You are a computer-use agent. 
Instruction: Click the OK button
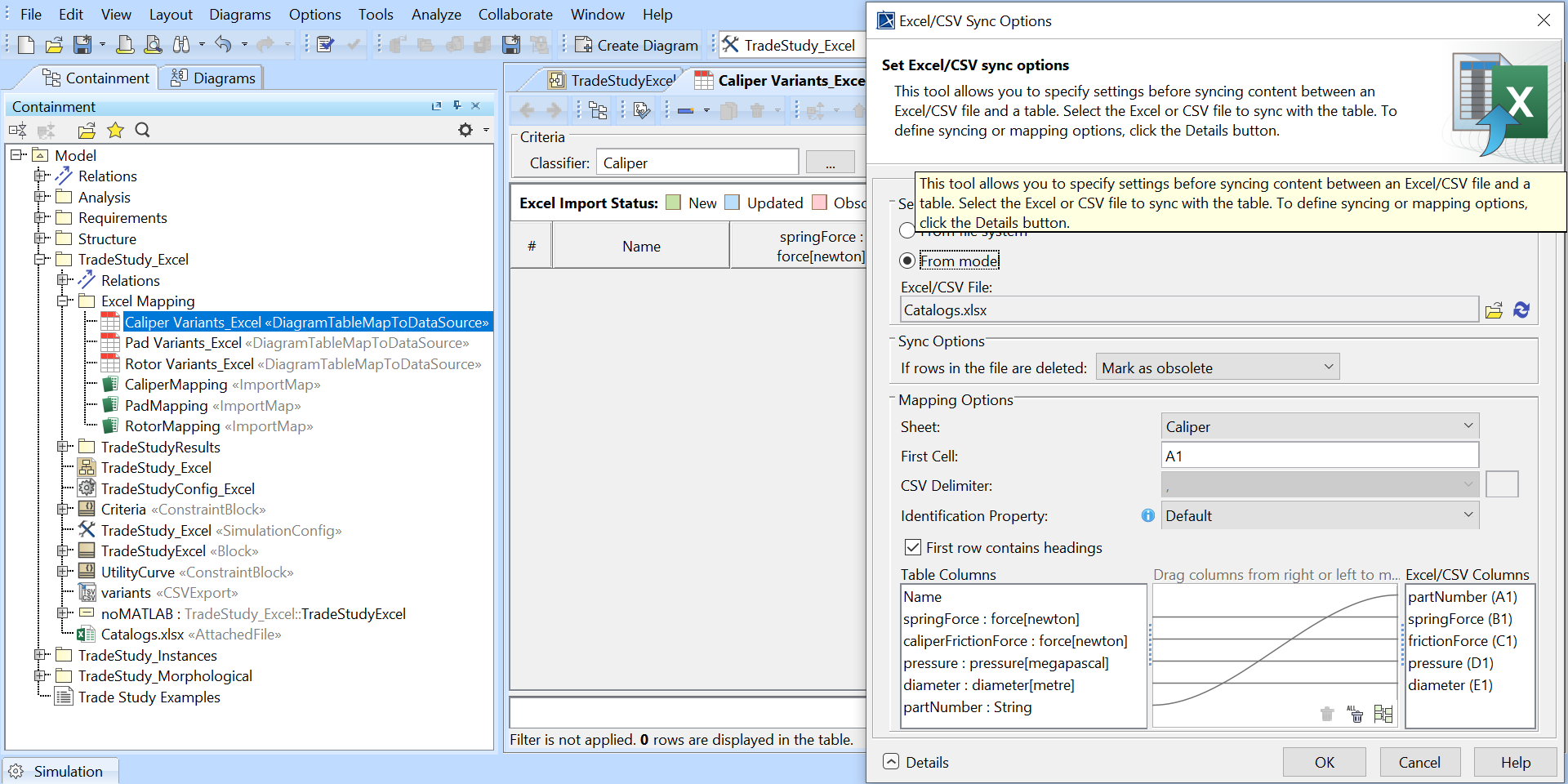click(1324, 762)
